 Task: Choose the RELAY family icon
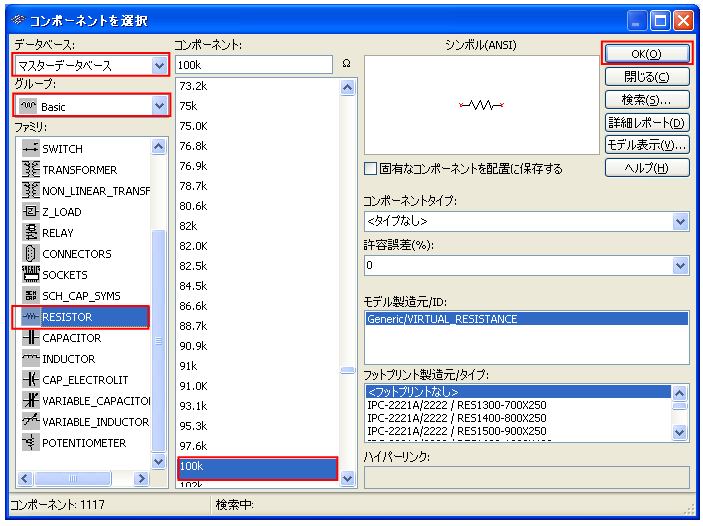click(30, 233)
